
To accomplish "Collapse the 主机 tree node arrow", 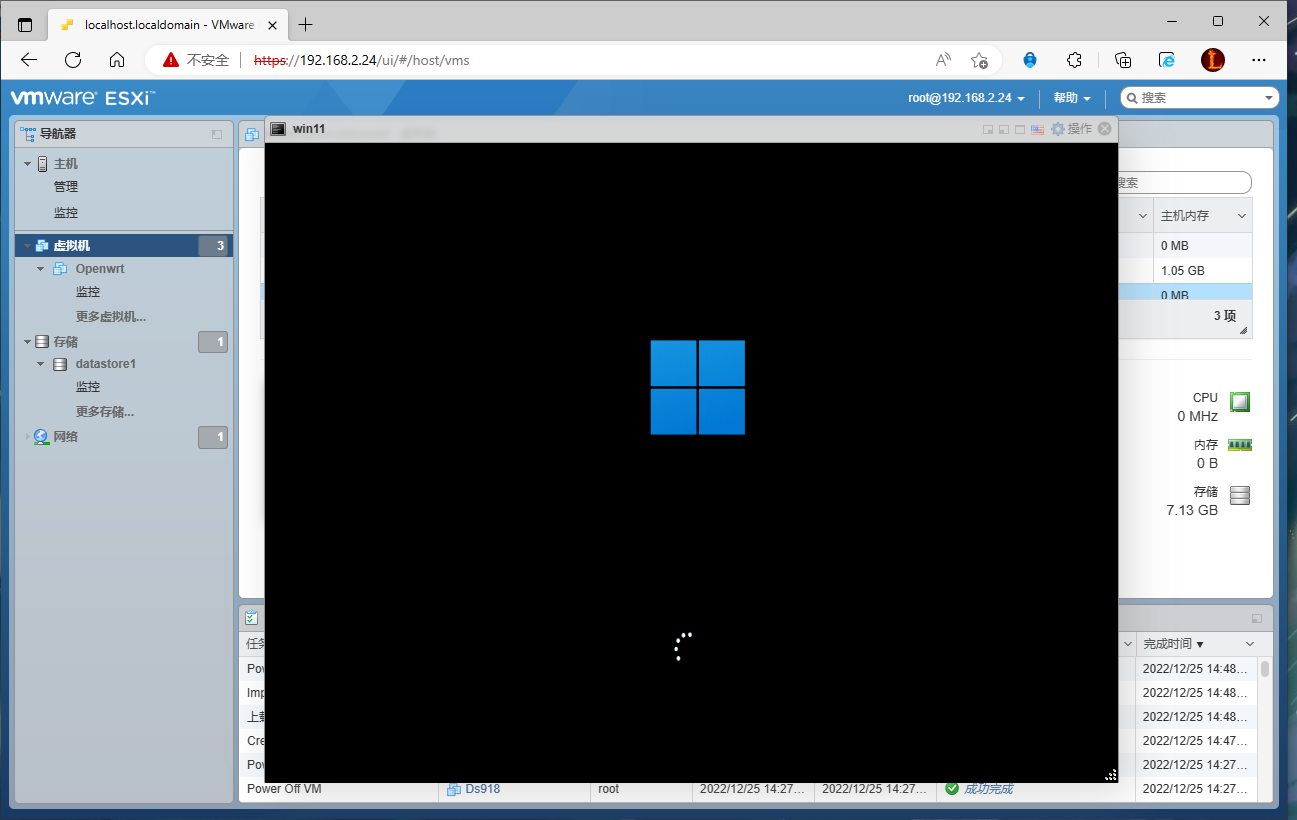I will click(28, 164).
